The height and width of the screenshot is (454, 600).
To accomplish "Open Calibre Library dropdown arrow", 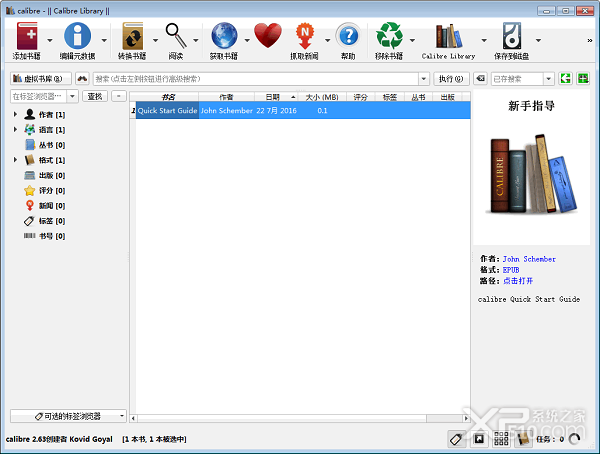I will (x=484, y=40).
